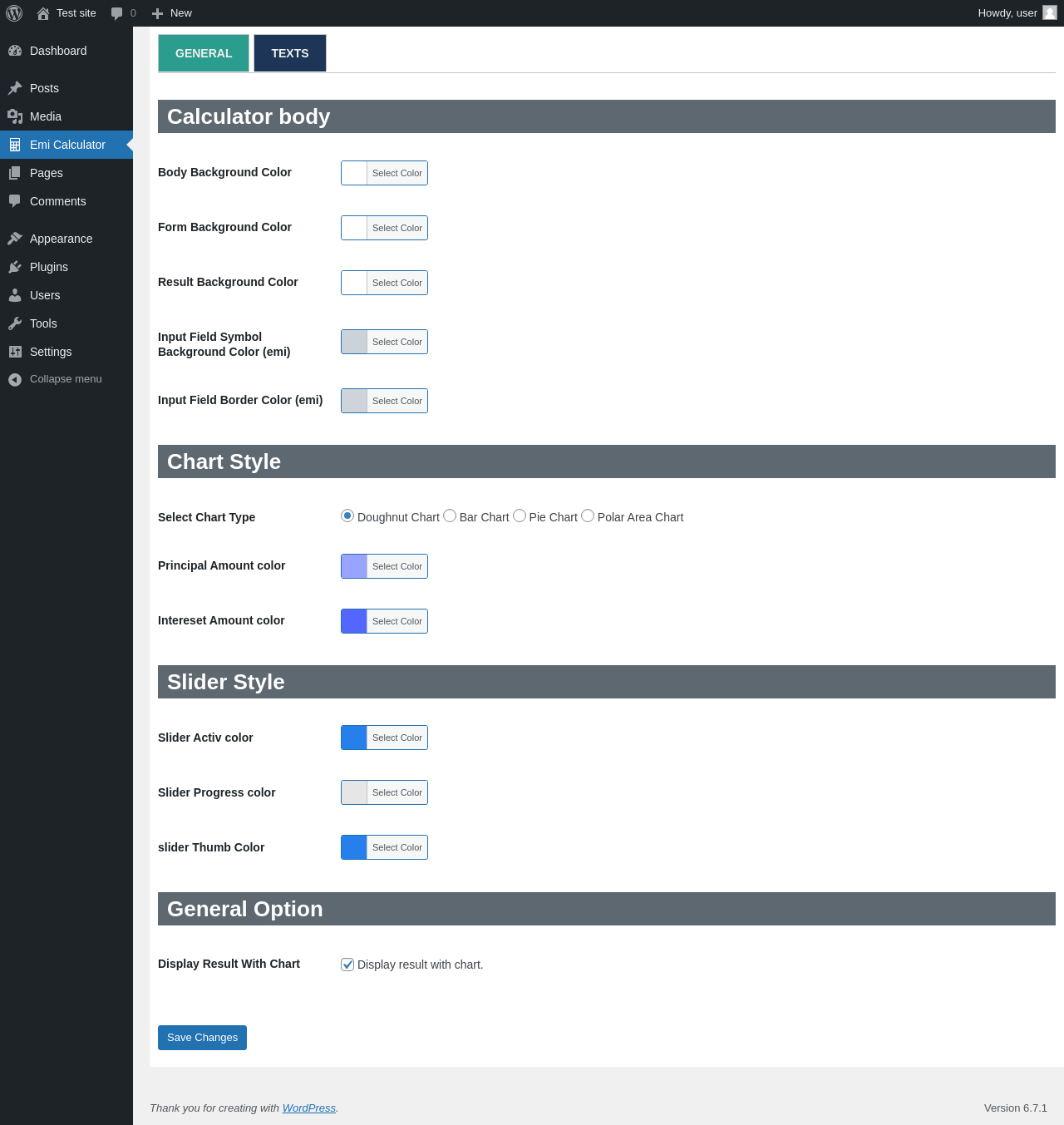Click the Pages icon in sidebar
This screenshot has height=1125, width=1064.
(x=15, y=173)
